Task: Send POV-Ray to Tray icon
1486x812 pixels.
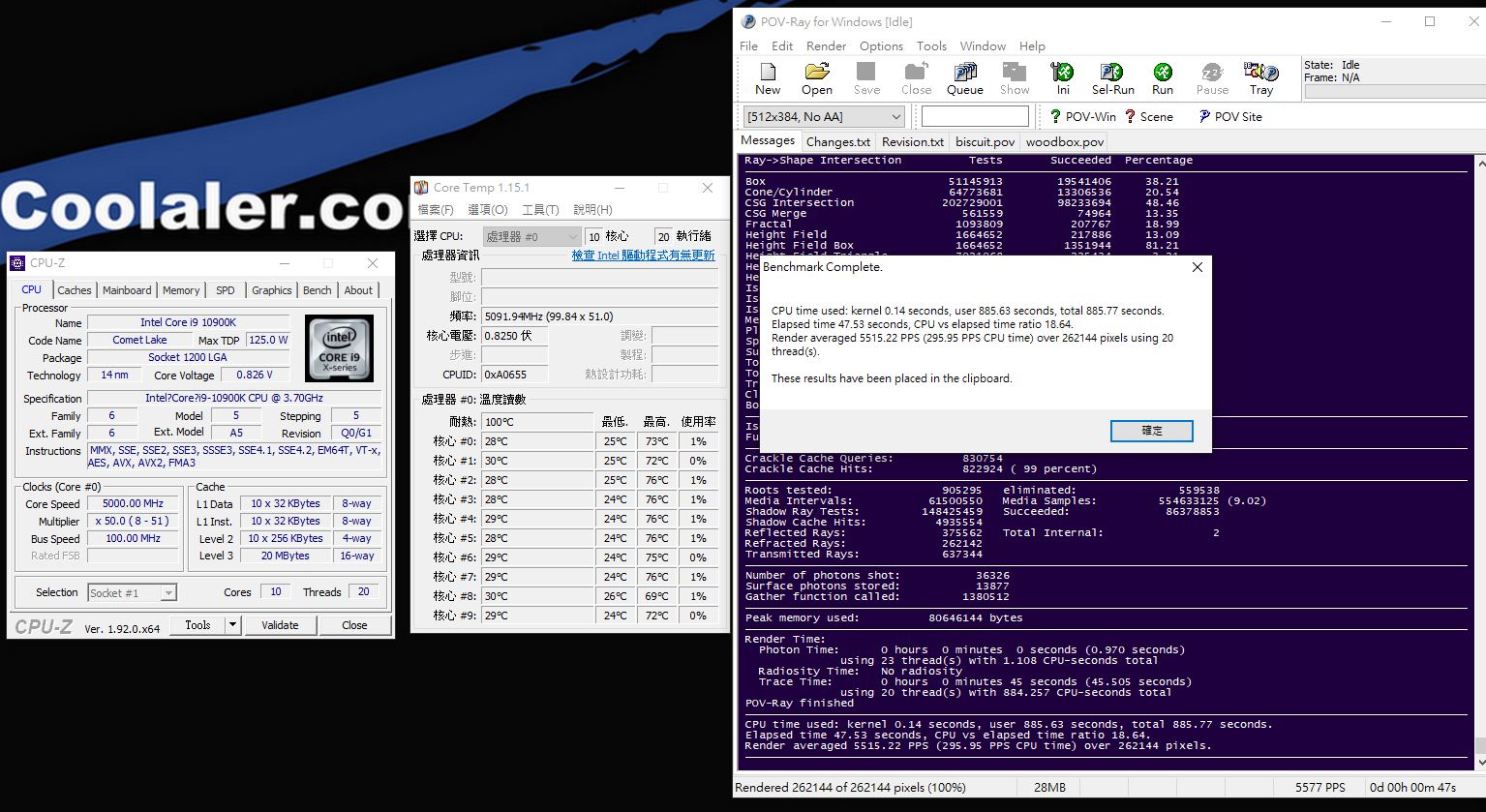Action: 1261,78
